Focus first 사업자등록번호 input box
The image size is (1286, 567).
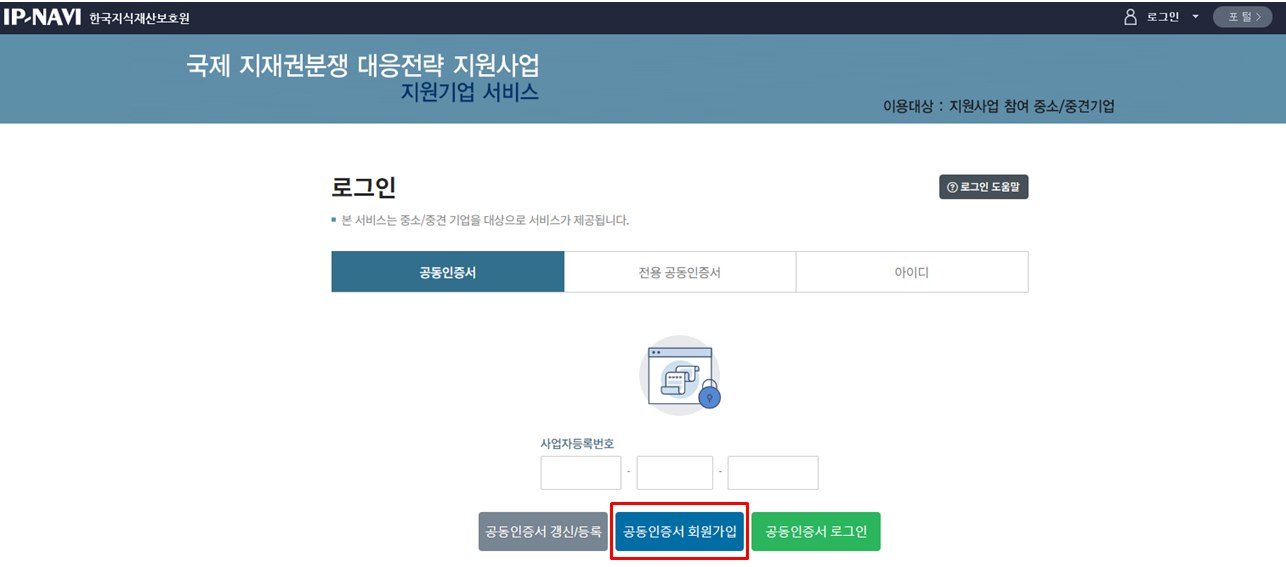pyautogui.click(x=581, y=473)
